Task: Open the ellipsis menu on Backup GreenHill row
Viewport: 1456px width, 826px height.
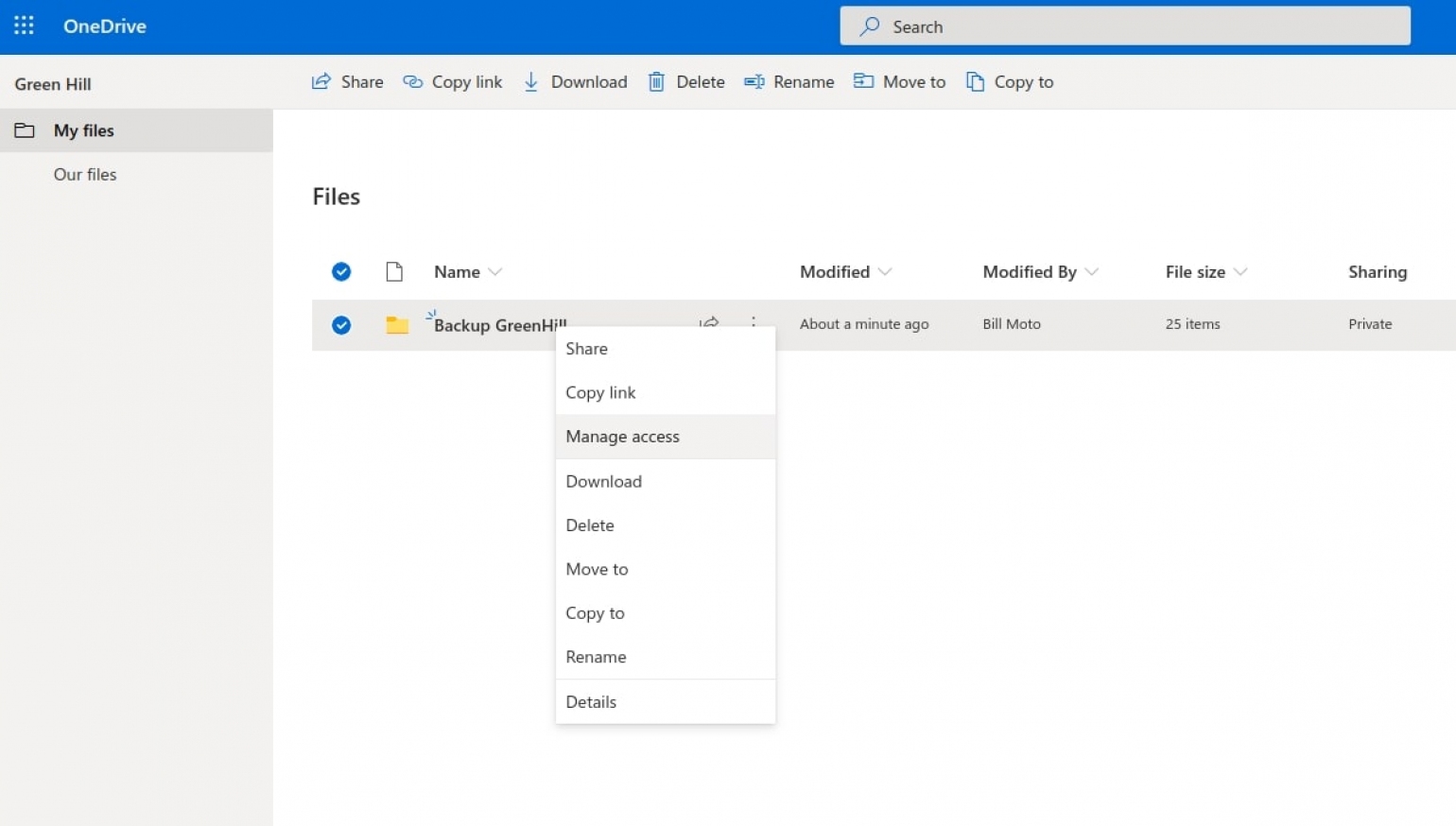Action: coord(754,322)
